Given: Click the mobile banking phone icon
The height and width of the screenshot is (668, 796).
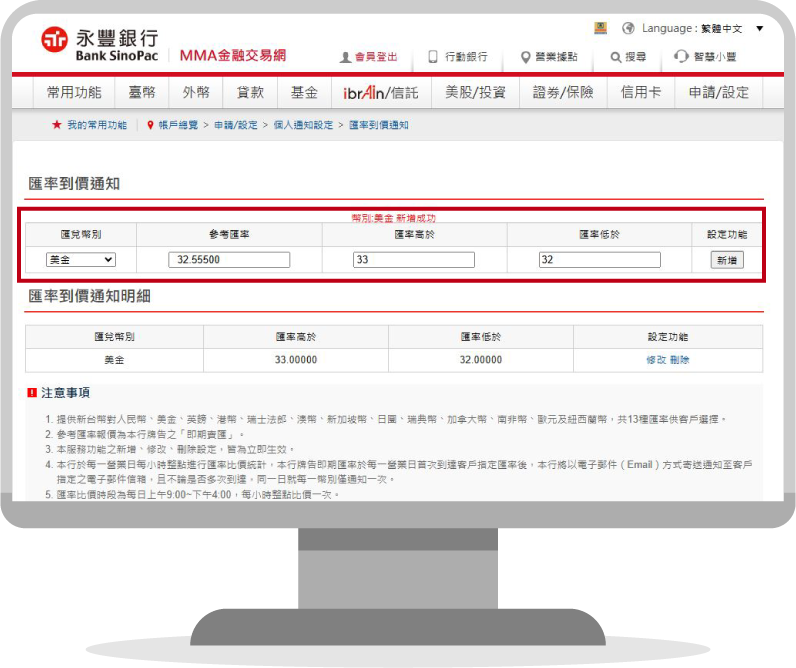Looking at the screenshot, I should point(433,56).
